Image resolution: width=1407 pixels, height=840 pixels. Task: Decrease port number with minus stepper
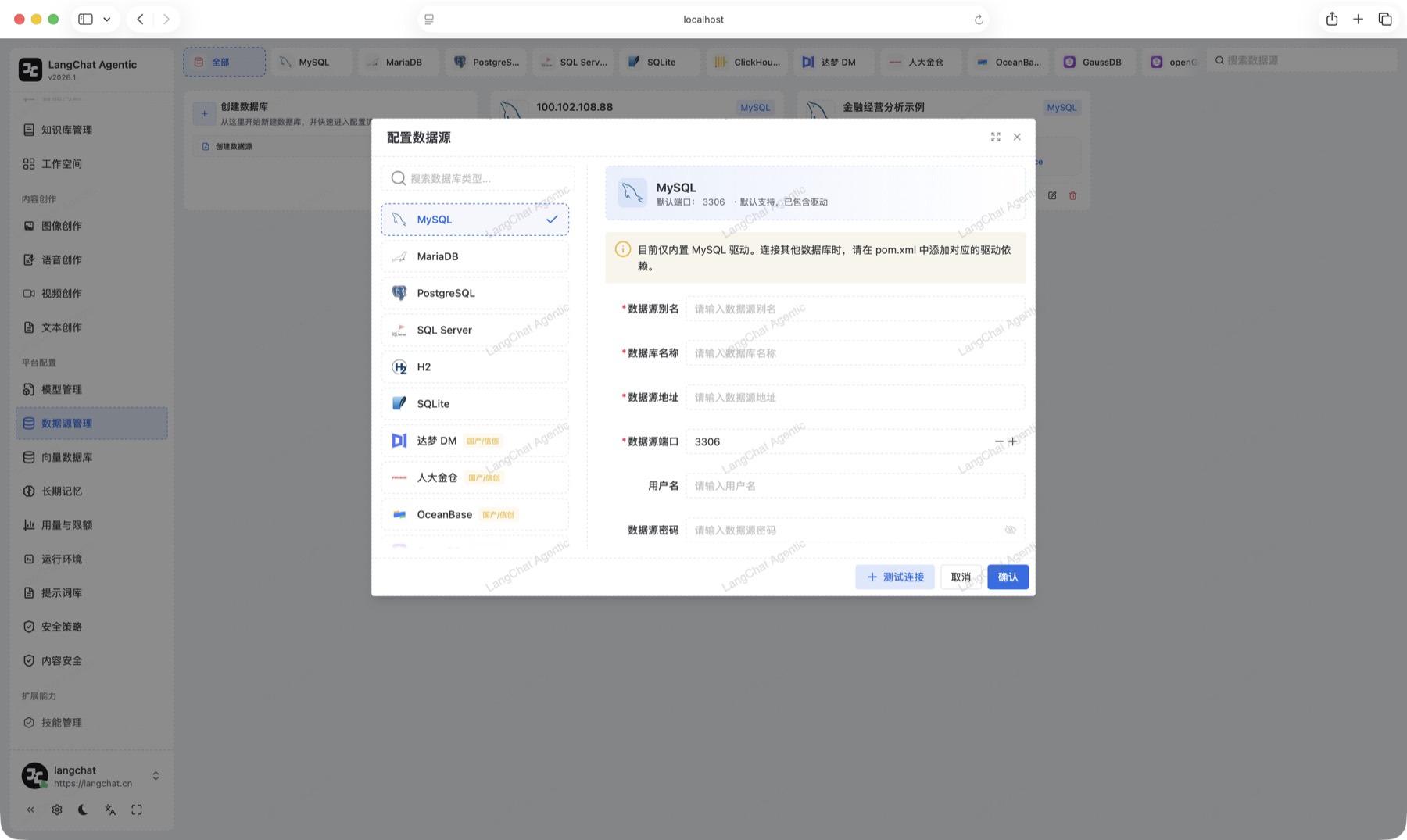(x=998, y=441)
